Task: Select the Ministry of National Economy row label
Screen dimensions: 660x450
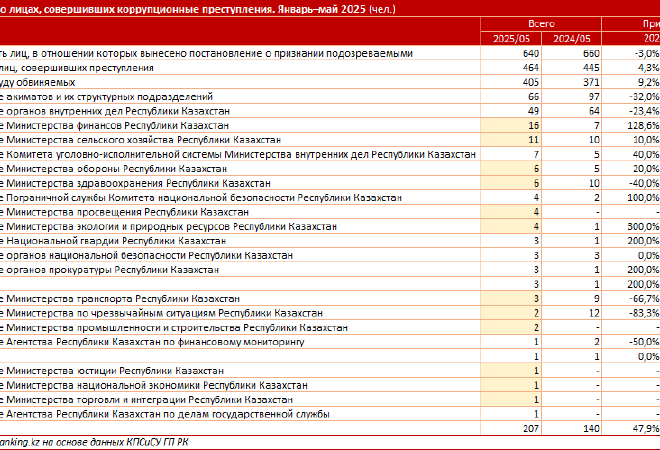Action: click(154, 385)
